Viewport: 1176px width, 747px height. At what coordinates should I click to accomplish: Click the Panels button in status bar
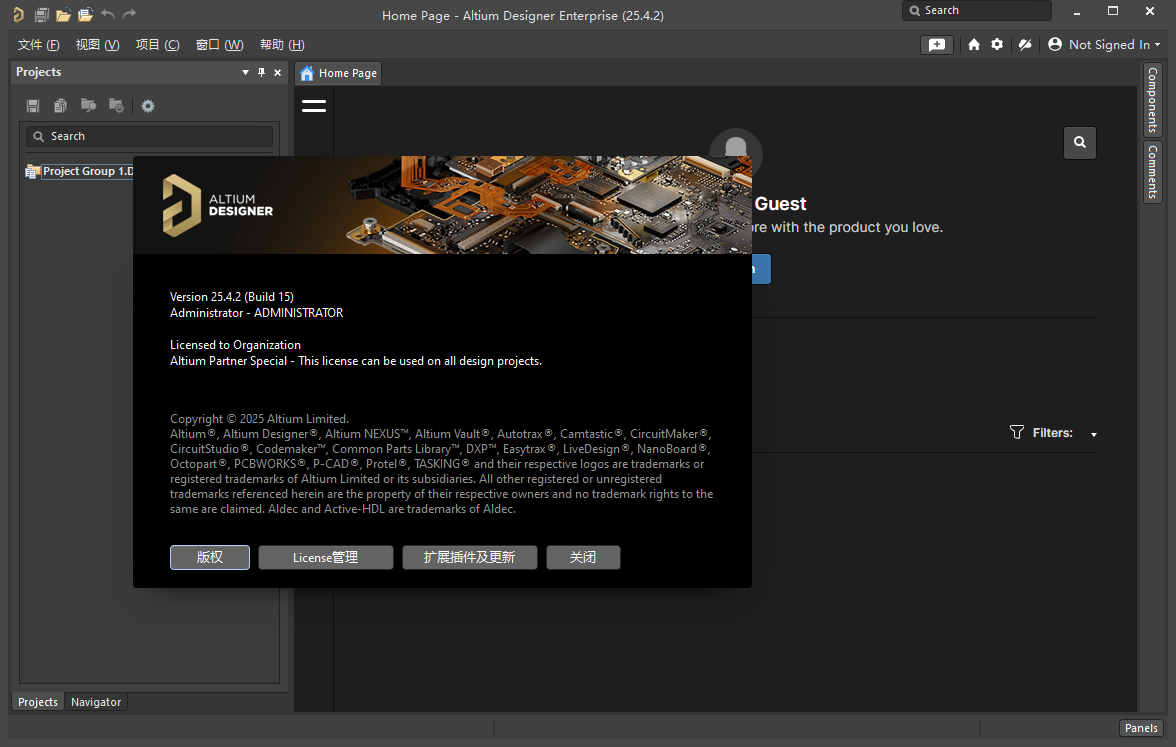(1141, 728)
